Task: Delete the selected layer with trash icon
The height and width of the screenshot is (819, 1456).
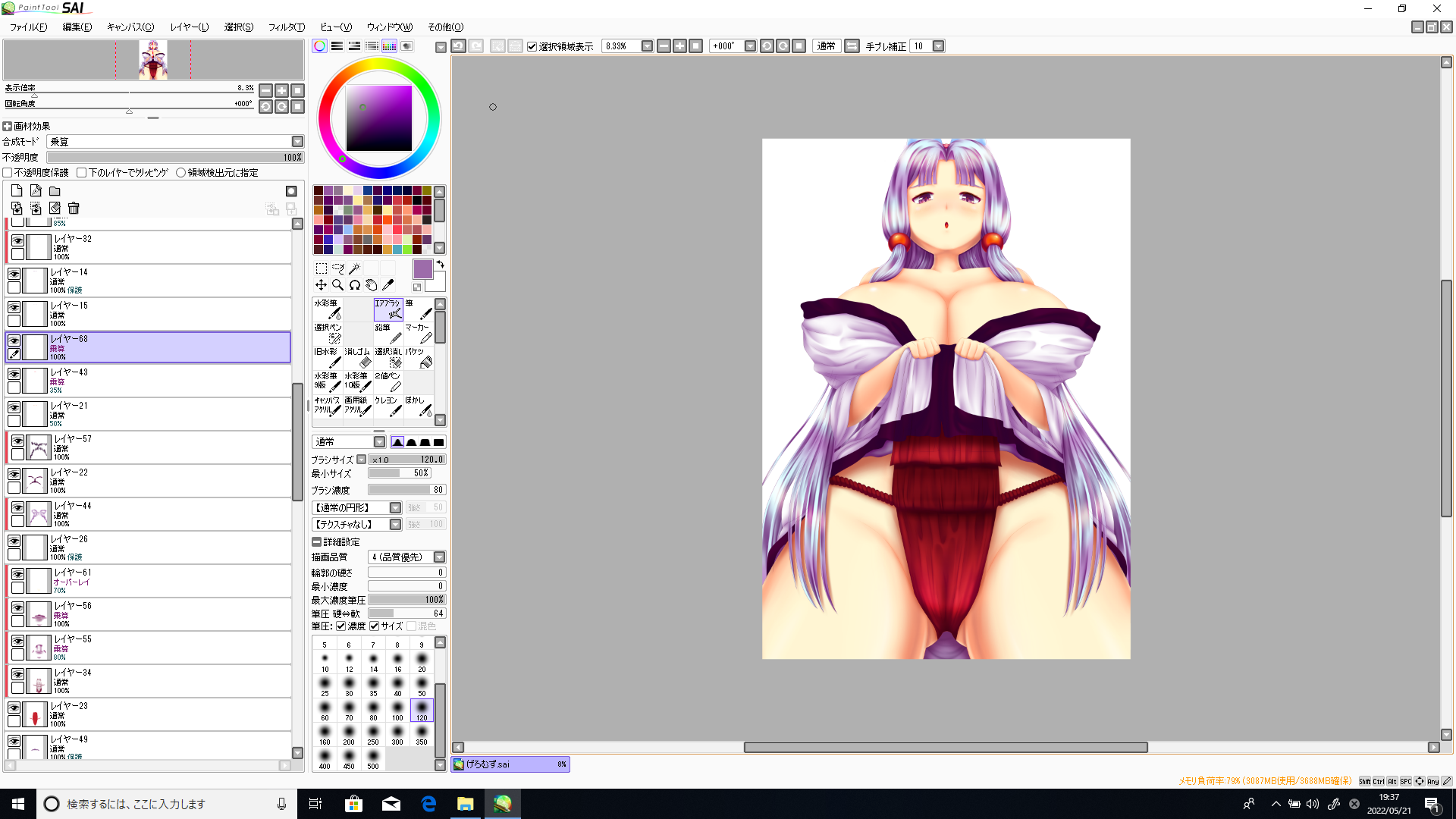Action: (x=74, y=208)
